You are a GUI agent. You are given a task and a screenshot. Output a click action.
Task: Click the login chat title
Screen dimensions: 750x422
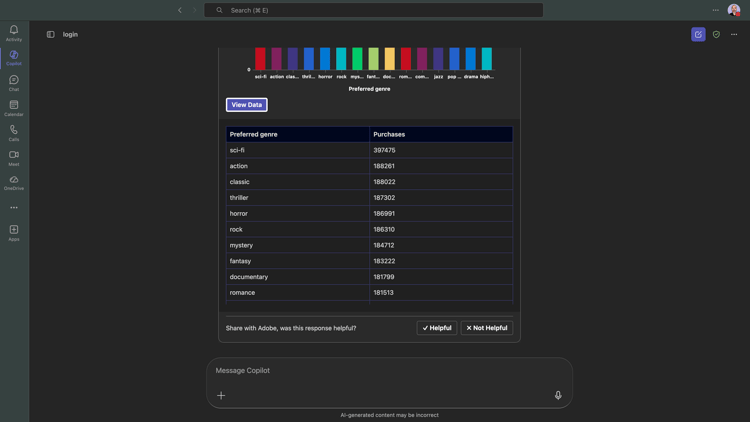[x=70, y=34]
